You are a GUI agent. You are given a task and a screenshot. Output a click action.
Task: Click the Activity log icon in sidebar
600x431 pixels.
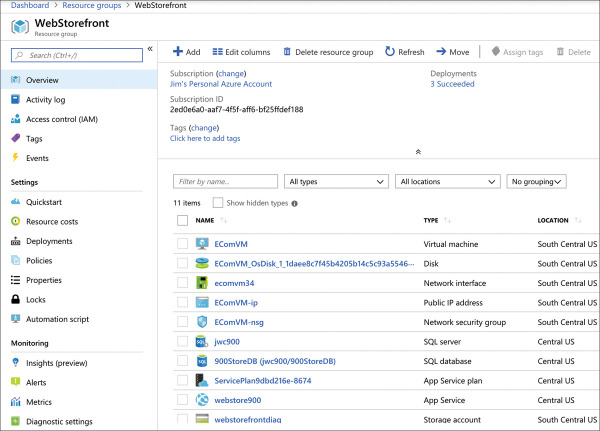point(15,100)
